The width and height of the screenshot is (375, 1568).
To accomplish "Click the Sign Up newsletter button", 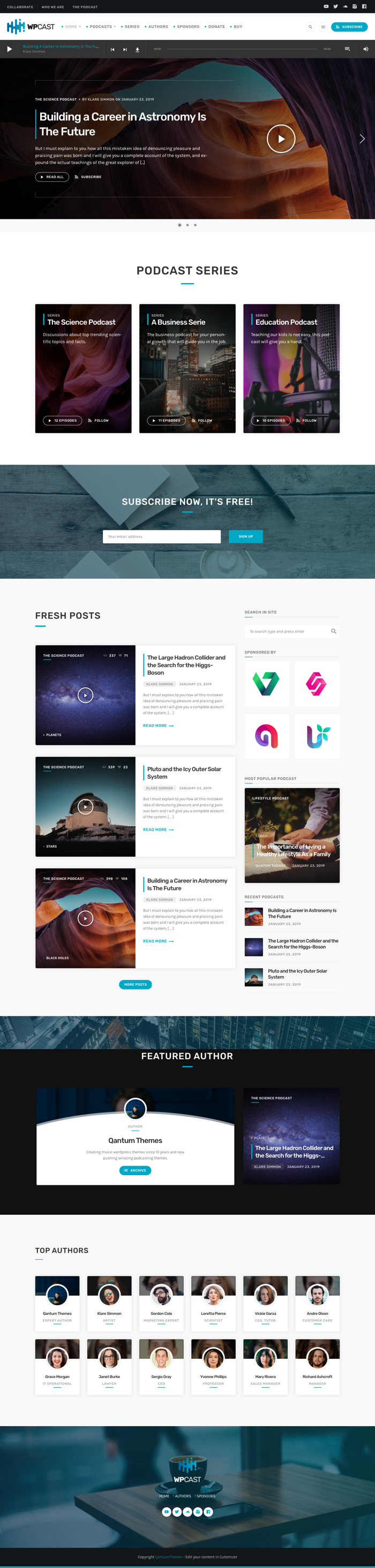I will (246, 536).
